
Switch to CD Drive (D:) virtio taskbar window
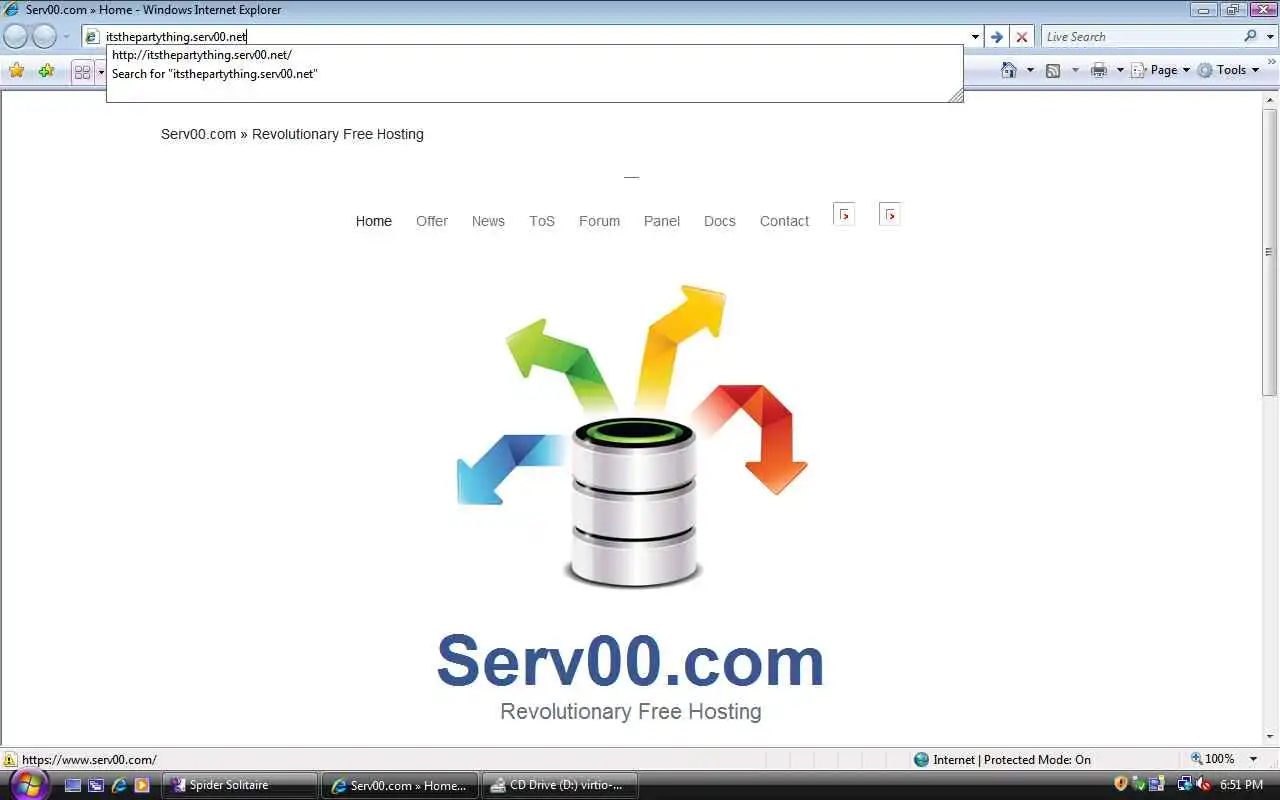tap(560, 786)
